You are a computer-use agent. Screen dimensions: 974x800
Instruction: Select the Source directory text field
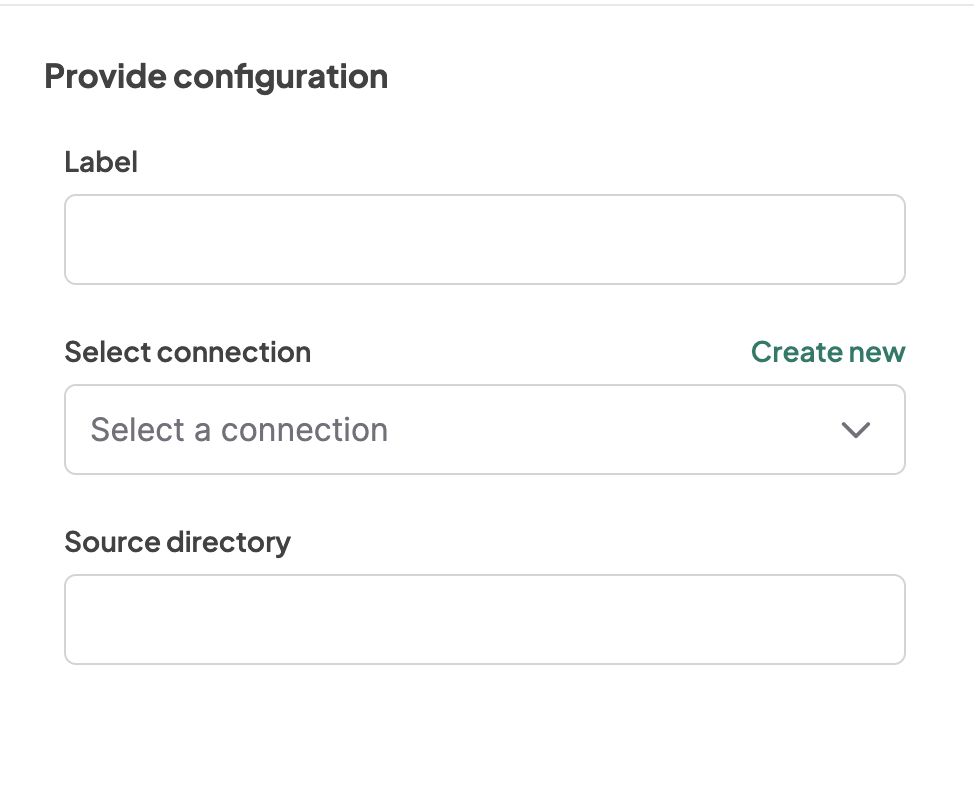pos(484,620)
